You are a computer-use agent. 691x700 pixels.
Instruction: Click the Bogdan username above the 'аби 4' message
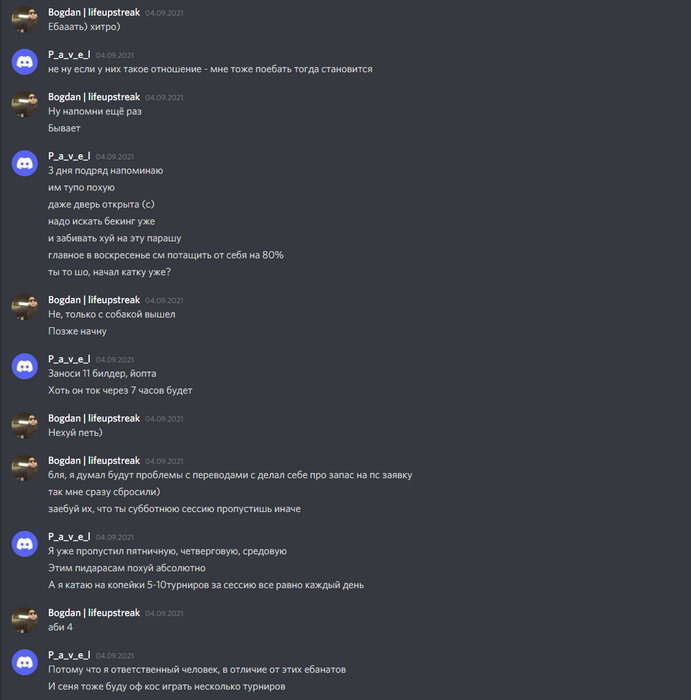[x=94, y=613]
